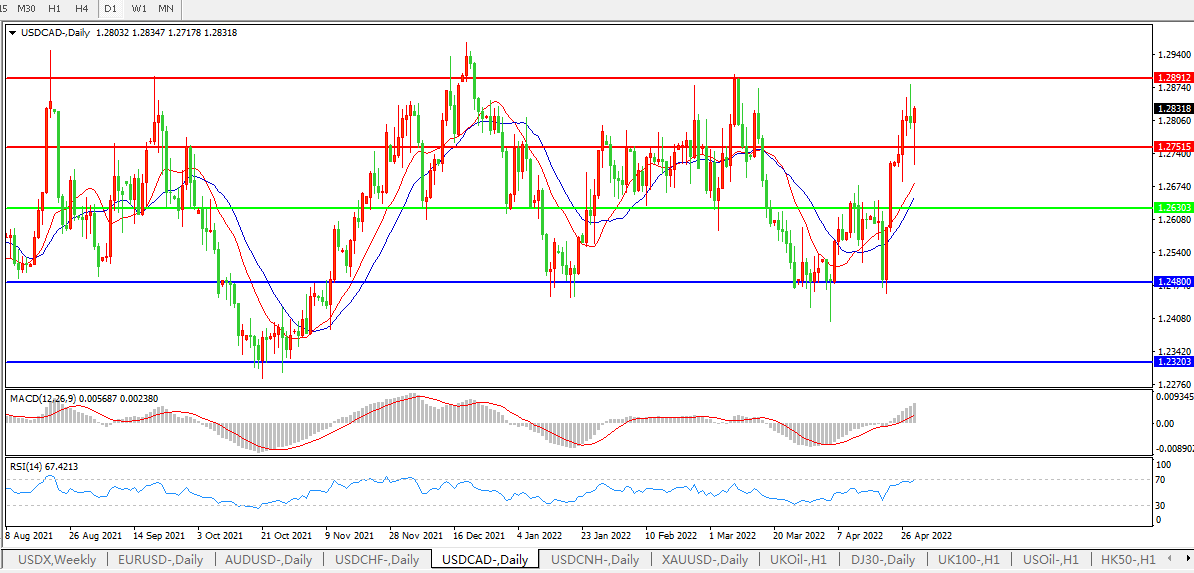Go to the USDCNH Daily tab
Viewport: 1194px width, 573px height.
tap(594, 560)
